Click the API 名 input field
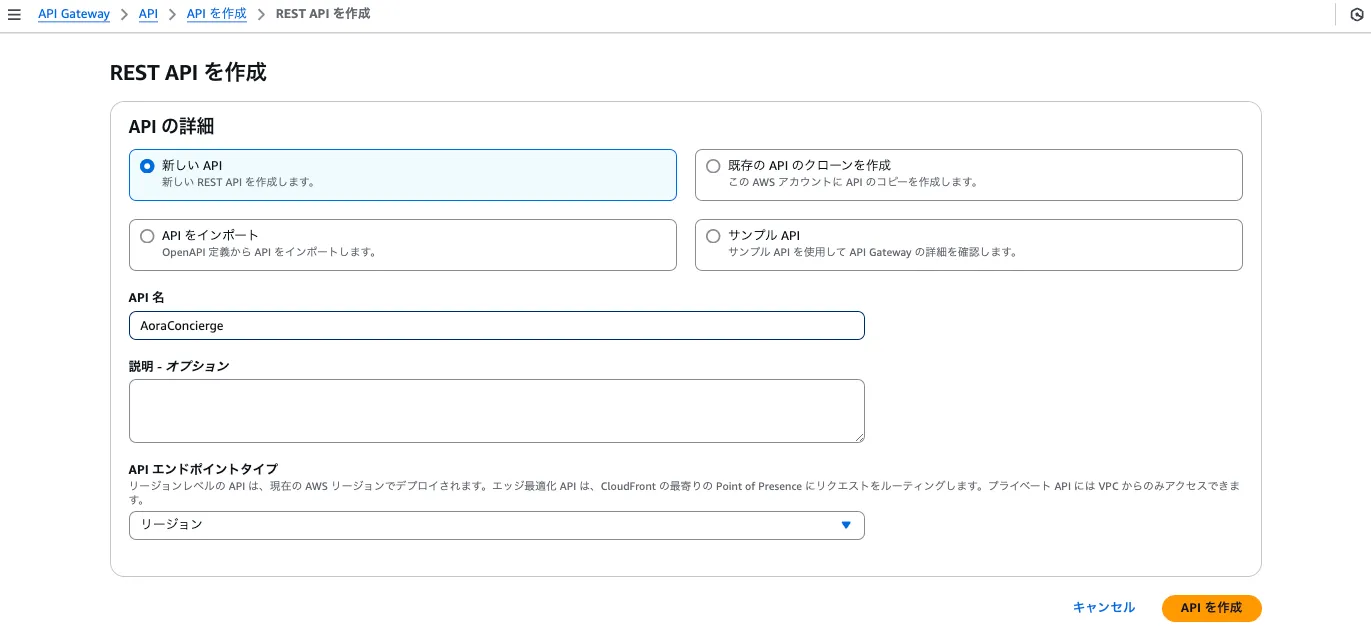 pyautogui.click(x=497, y=326)
